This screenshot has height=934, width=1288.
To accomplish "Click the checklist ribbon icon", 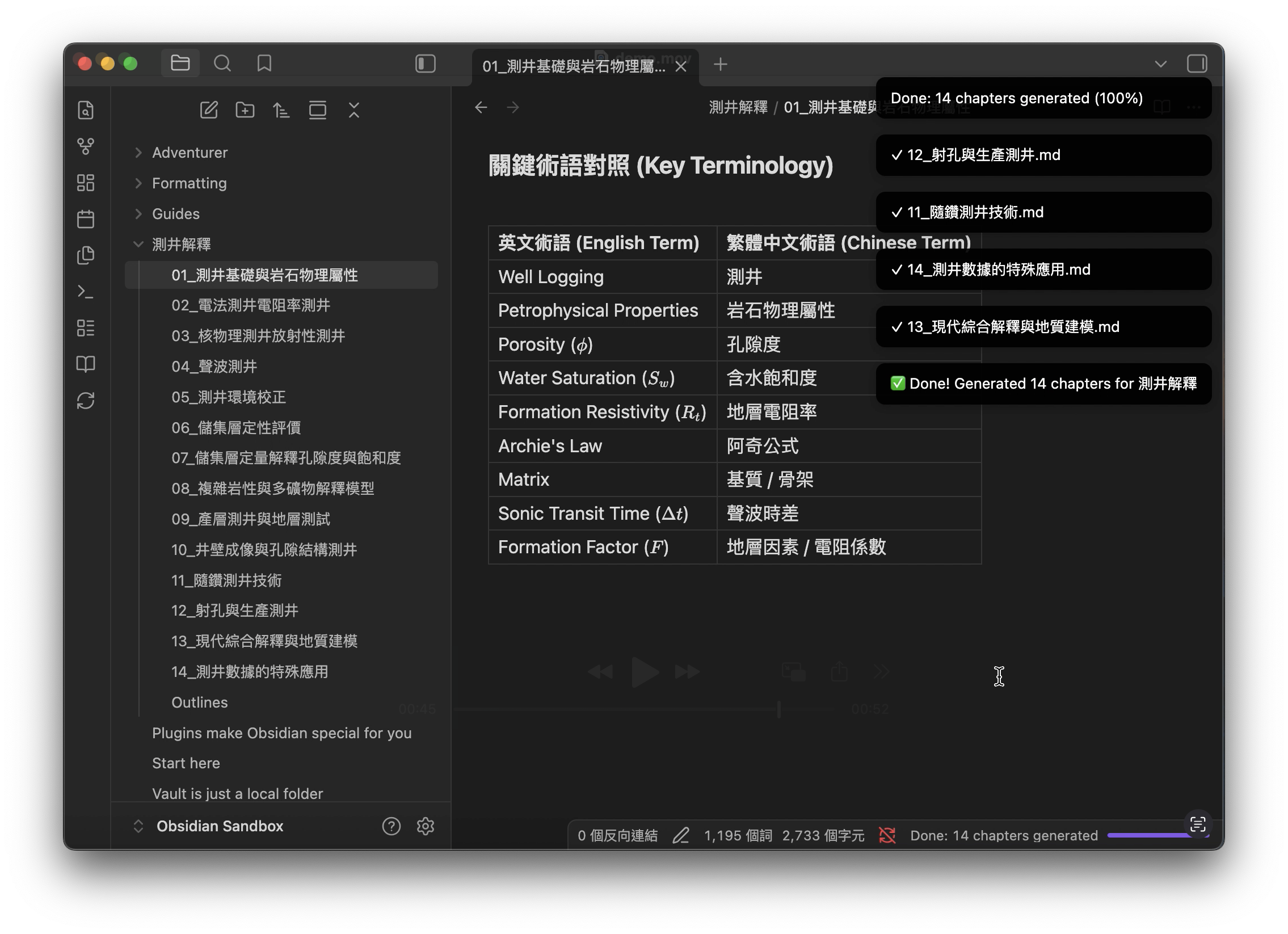I will tap(86, 328).
